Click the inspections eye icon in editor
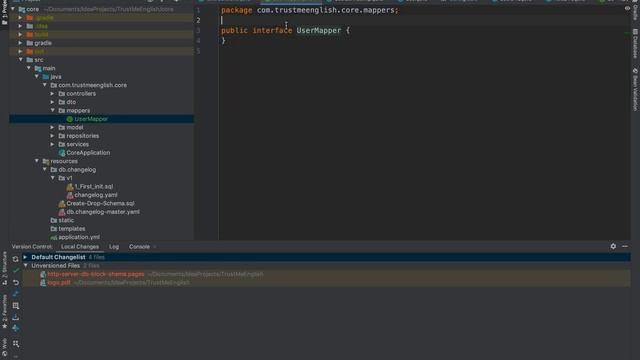The height and width of the screenshot is (360, 640). pos(627,8)
